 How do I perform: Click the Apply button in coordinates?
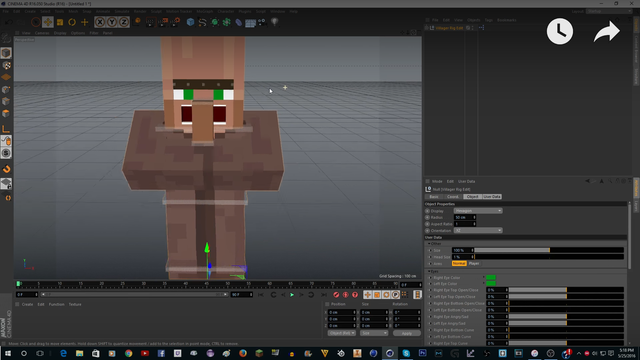pos(407,333)
